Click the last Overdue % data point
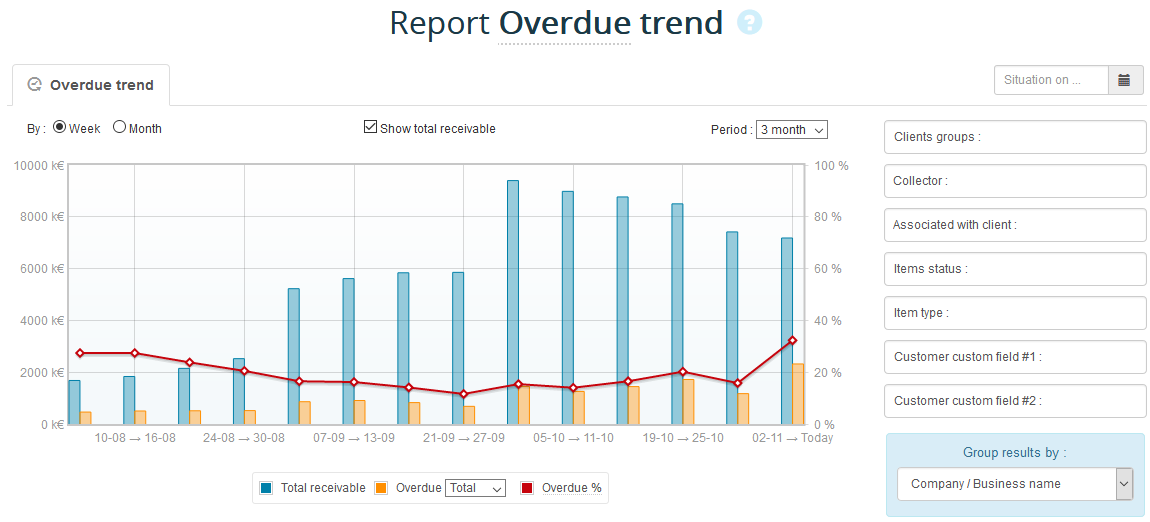Viewport: 1150px width, 522px height. click(x=792, y=341)
